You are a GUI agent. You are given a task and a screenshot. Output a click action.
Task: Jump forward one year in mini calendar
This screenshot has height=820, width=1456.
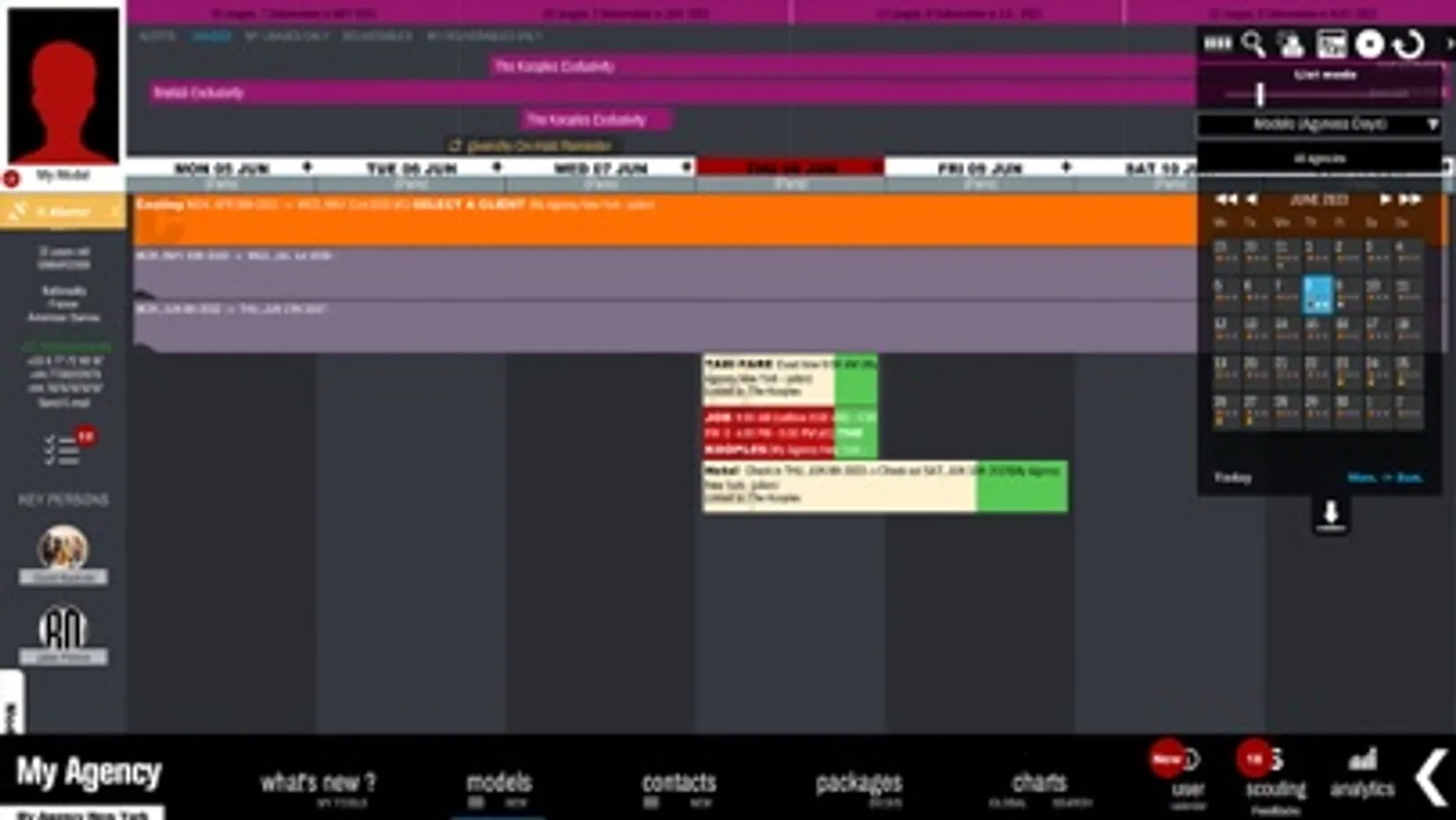click(x=1410, y=199)
